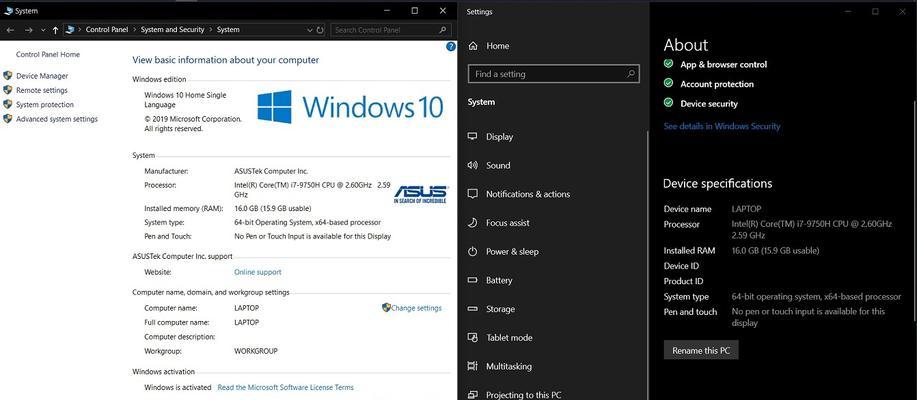917x400 pixels.
Task: Click the Multitasking icon
Action: coord(473,366)
